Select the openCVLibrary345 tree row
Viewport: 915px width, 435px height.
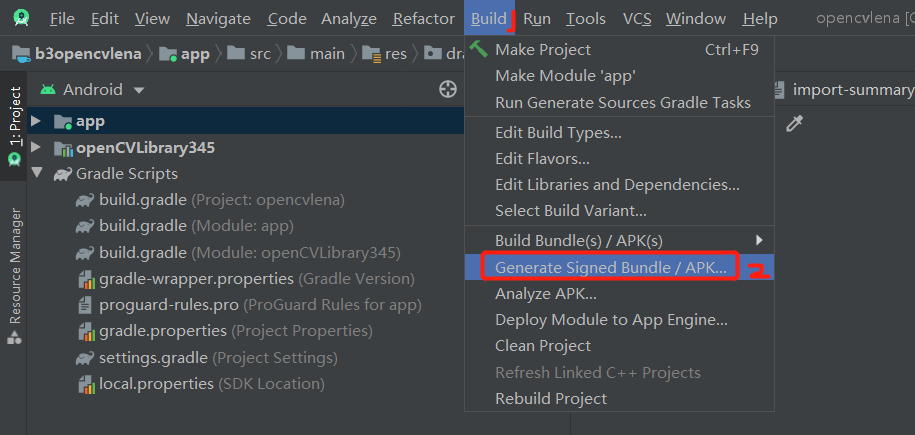coord(246,148)
